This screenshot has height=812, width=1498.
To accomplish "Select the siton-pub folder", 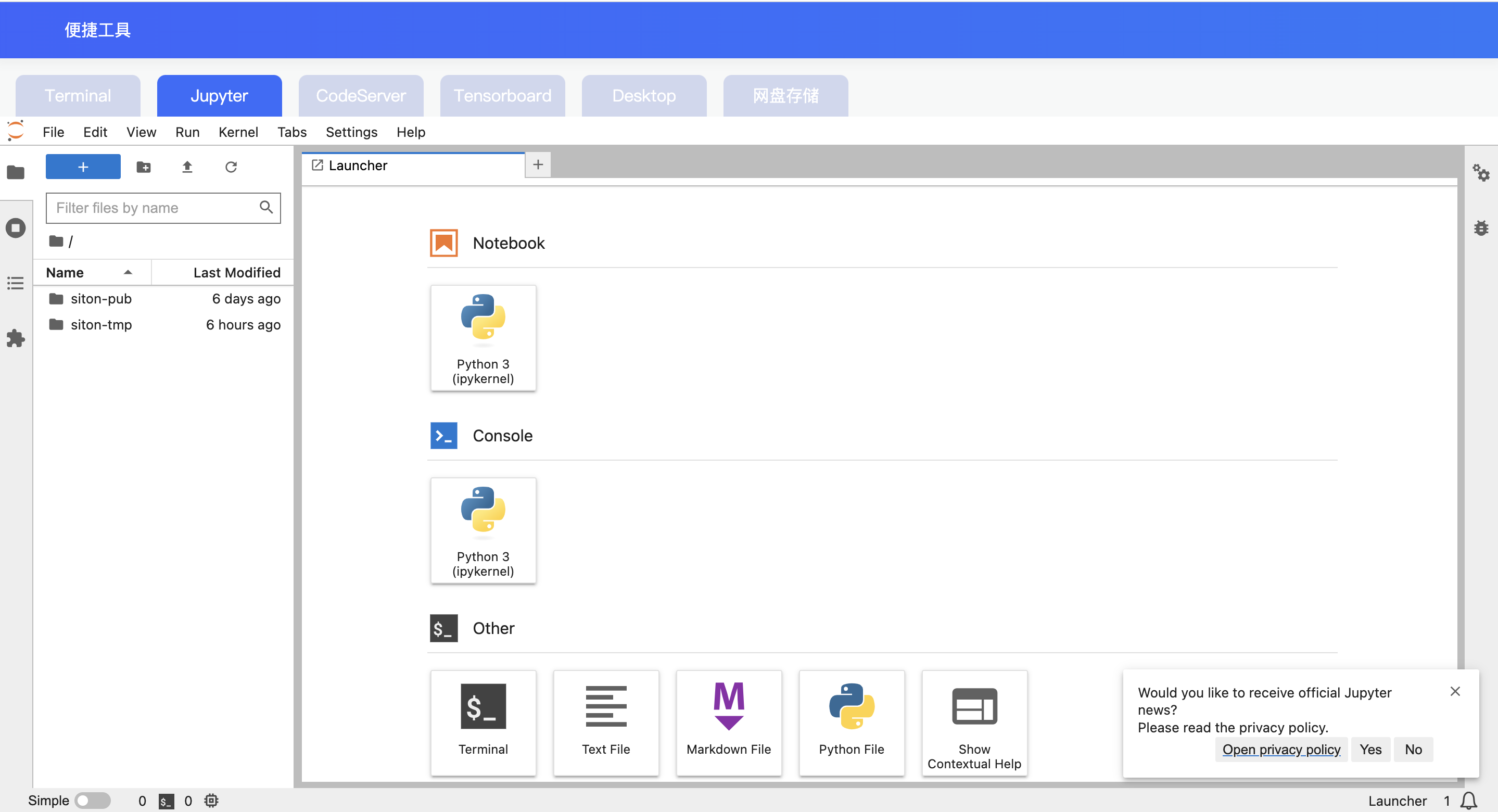I will 163,298.
